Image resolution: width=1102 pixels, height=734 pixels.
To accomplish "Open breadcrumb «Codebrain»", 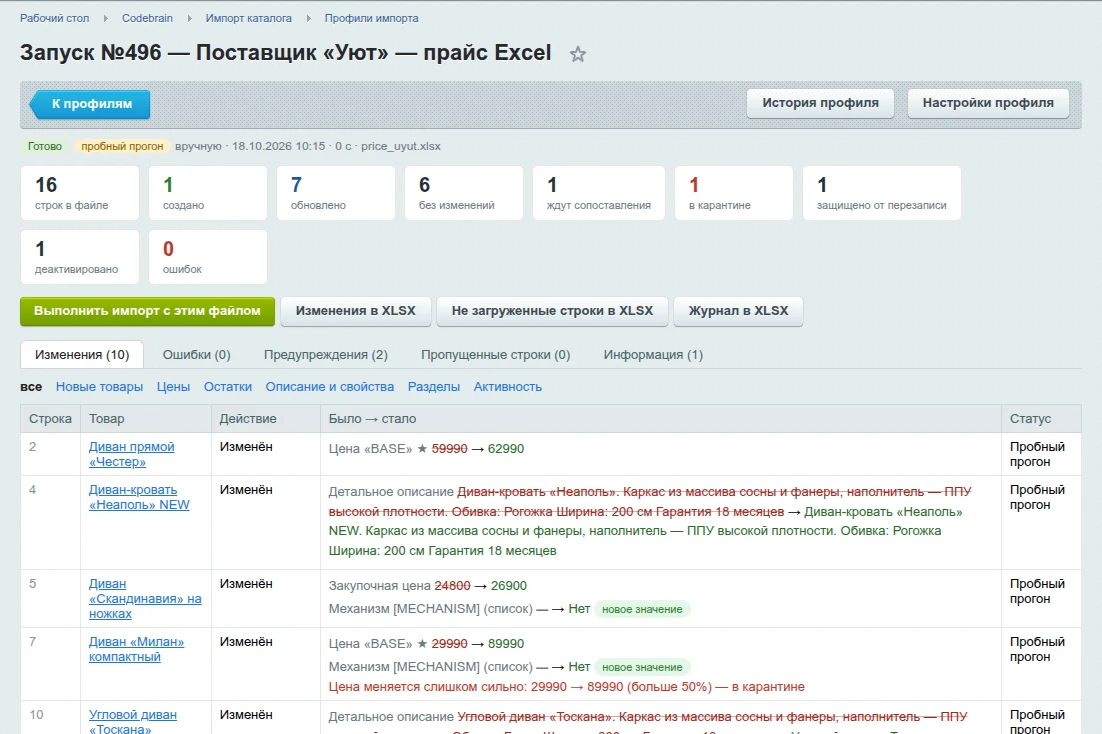I will tap(148, 18).
